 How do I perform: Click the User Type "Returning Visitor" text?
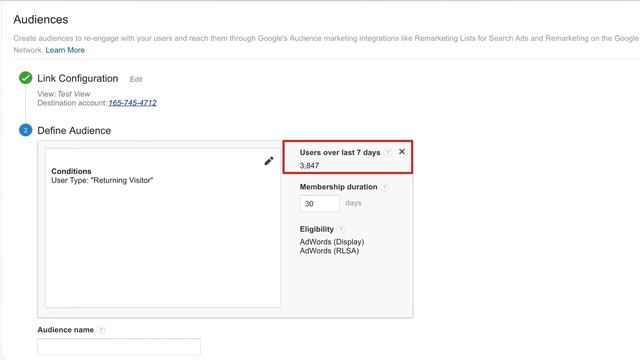tap(102, 180)
